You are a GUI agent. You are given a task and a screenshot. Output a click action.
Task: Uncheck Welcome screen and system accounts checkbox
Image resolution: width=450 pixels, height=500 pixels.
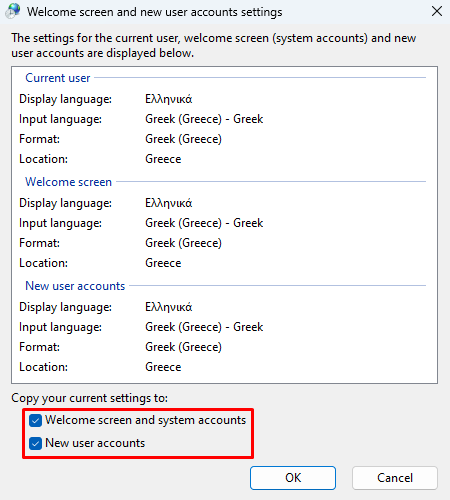pyautogui.click(x=35, y=420)
